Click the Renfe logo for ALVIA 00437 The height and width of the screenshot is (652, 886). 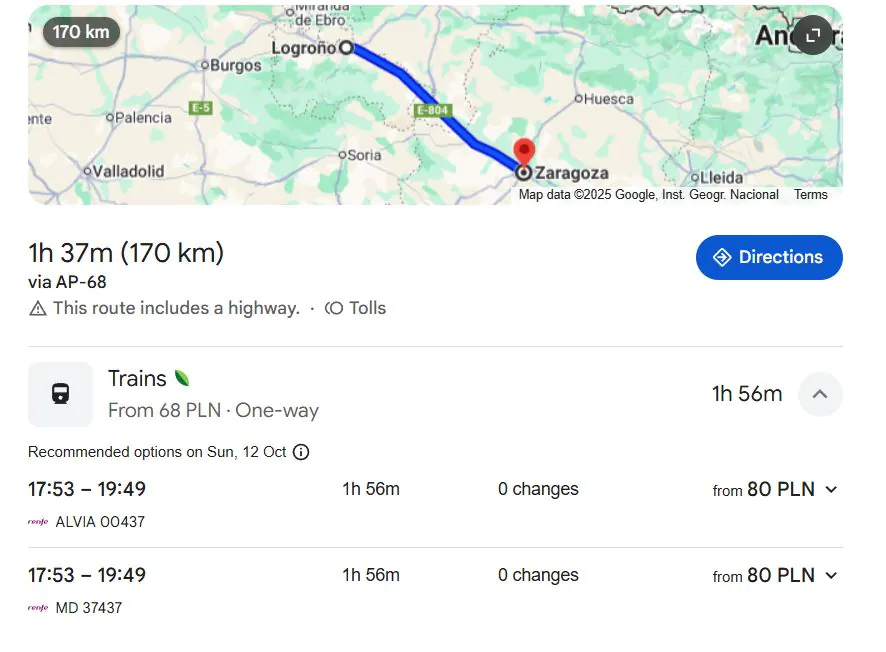pos(38,522)
